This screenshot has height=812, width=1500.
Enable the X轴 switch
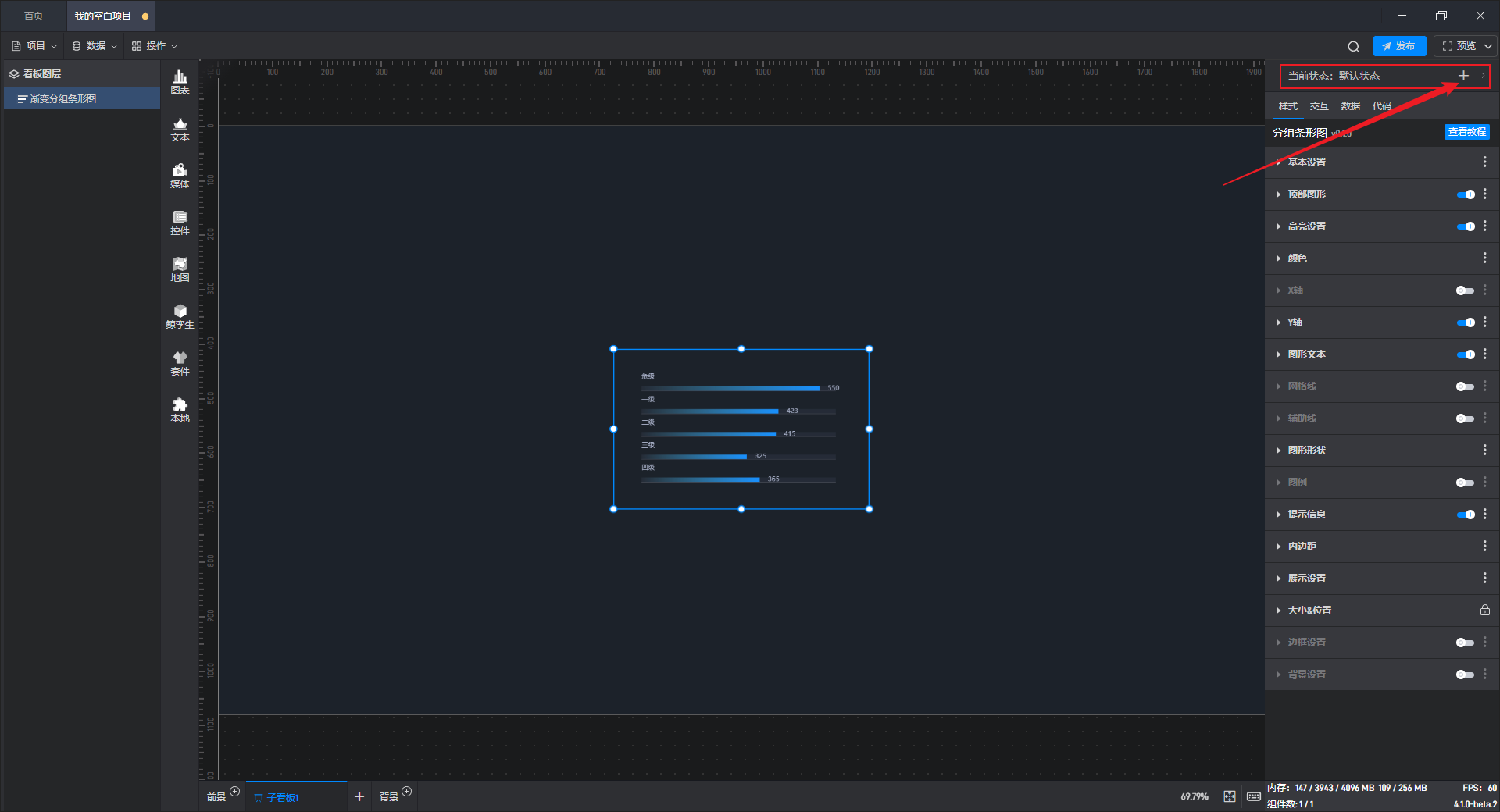tap(1466, 290)
